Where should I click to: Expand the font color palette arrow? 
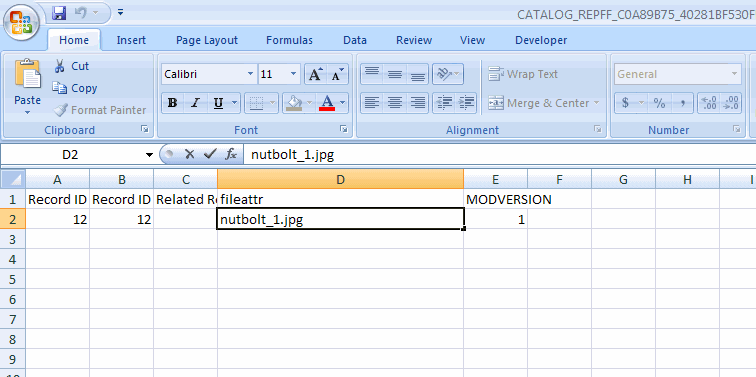click(x=343, y=103)
